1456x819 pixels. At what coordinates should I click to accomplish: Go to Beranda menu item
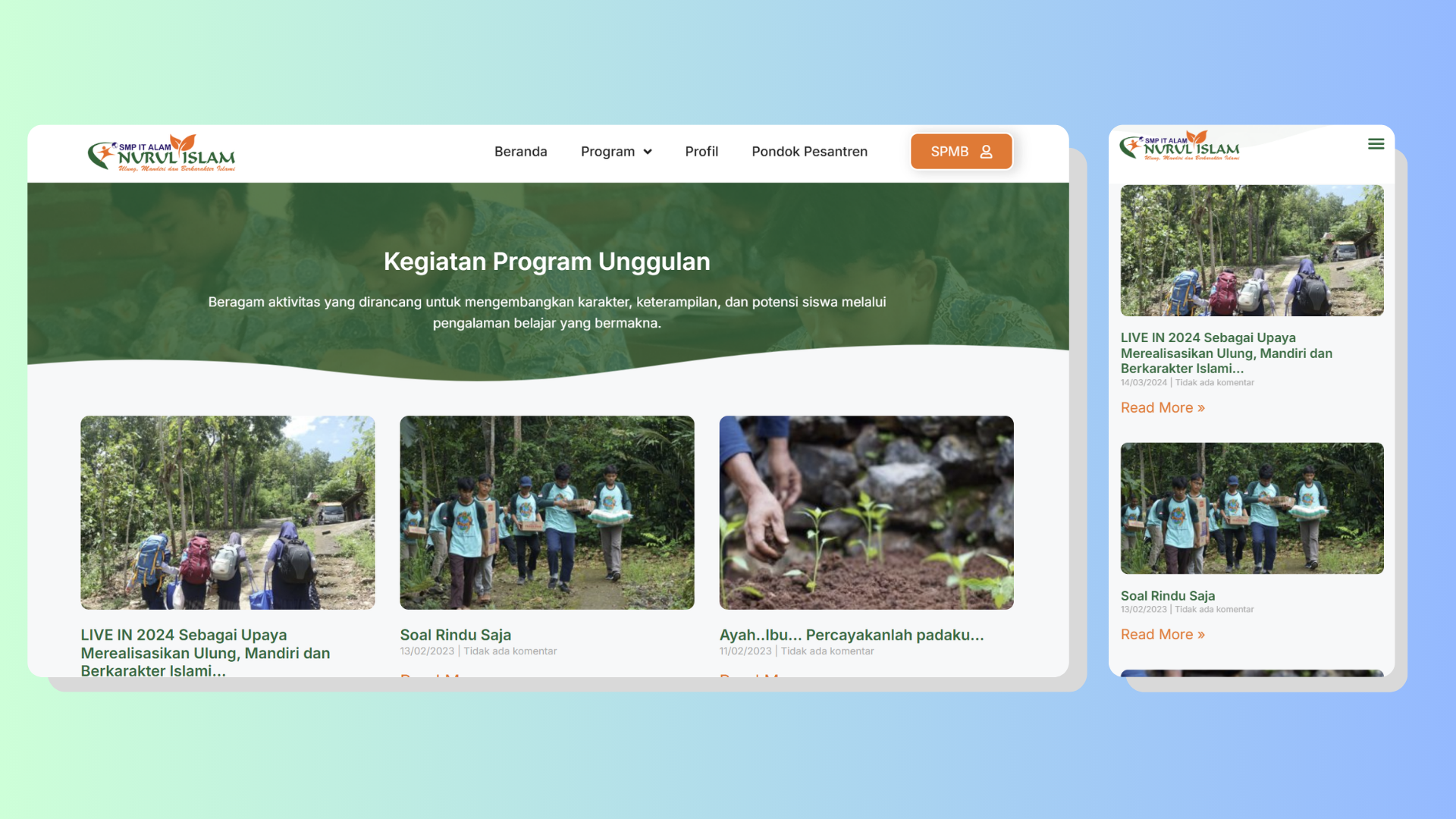520,152
